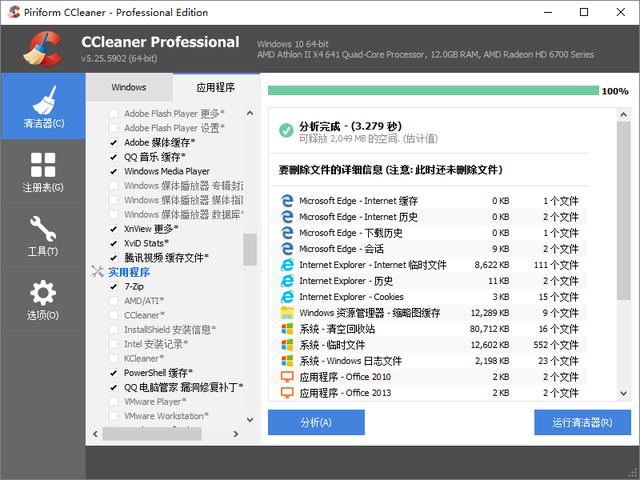640x480 pixels.
Task: Open the Tools section with wrench icon
Action: [43, 236]
